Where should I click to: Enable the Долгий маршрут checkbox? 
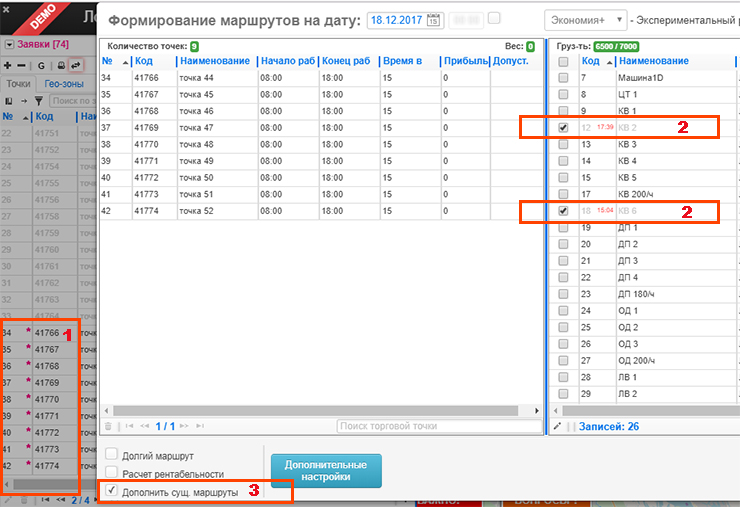click(x=111, y=454)
